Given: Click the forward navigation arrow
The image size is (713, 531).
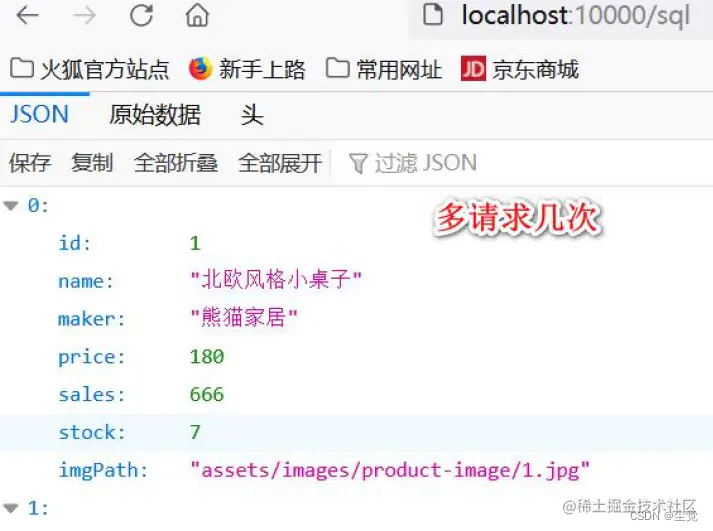Looking at the screenshot, I should pyautogui.click(x=84, y=16).
